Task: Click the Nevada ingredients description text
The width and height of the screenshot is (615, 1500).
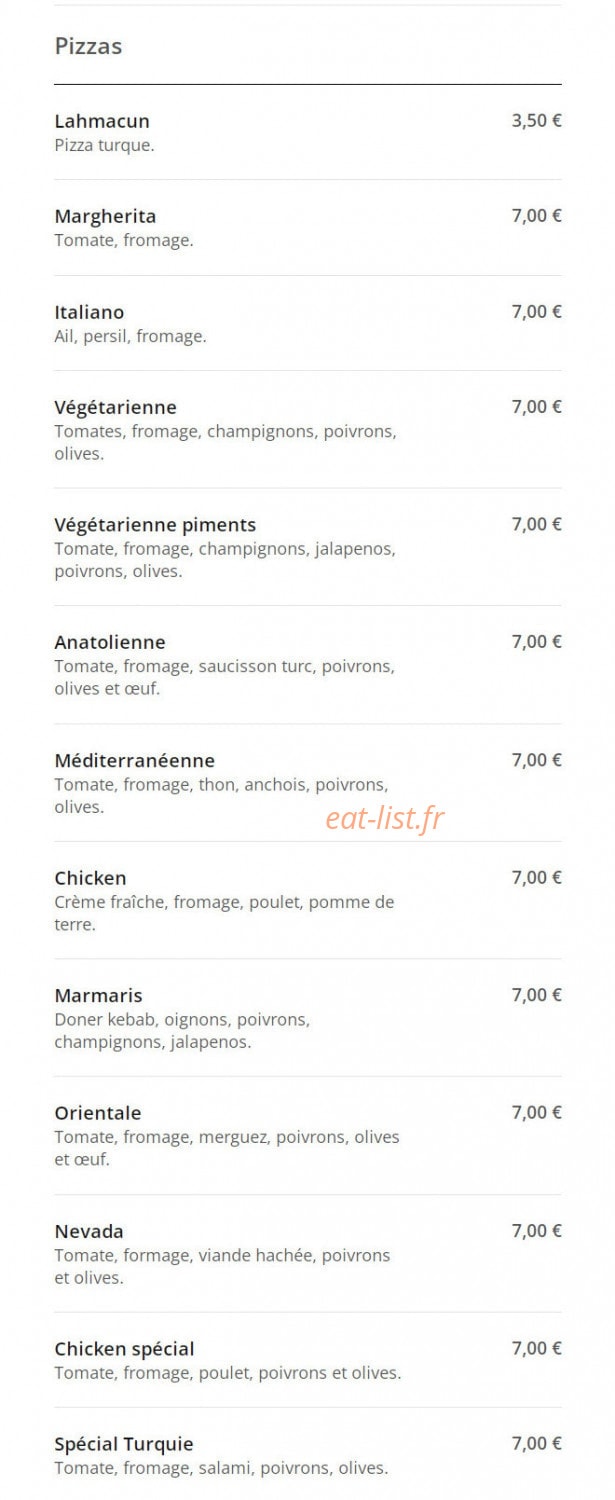Action: (x=222, y=1266)
